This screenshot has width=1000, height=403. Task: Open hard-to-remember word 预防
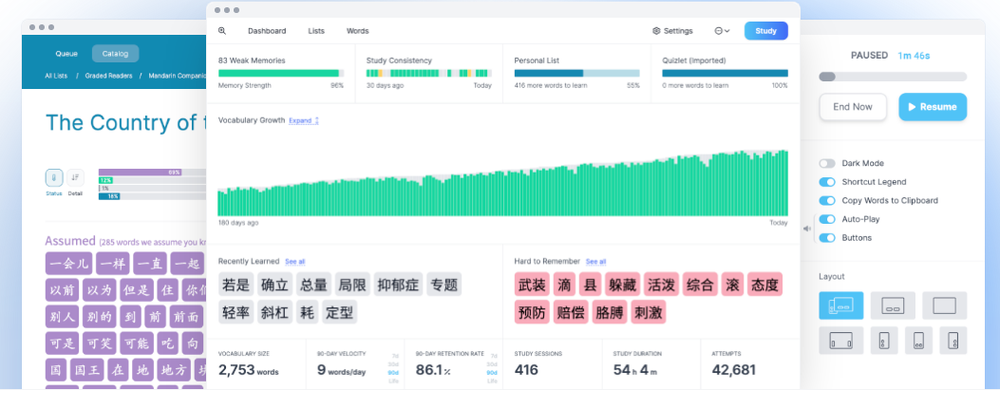[532, 312]
